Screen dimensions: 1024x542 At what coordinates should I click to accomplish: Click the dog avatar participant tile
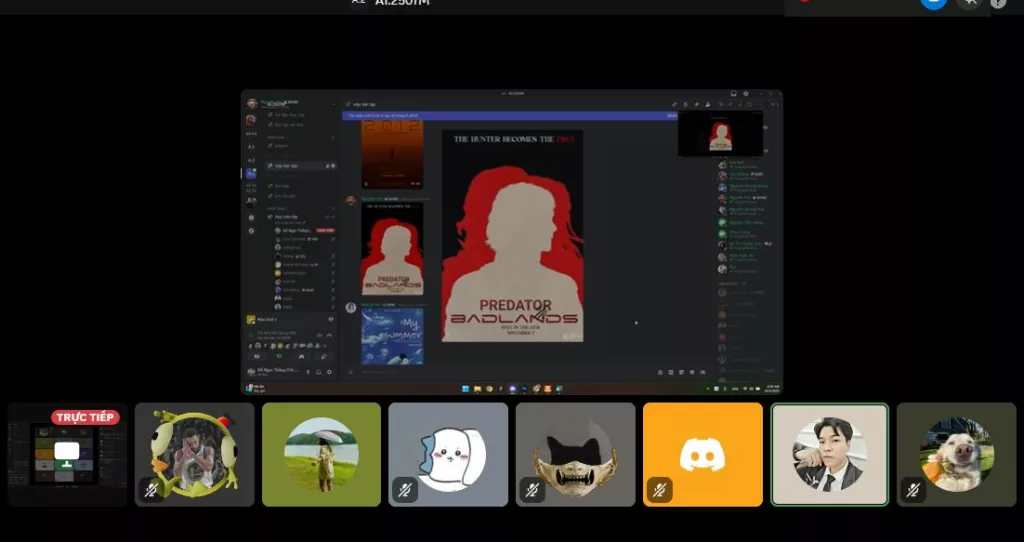pos(956,453)
